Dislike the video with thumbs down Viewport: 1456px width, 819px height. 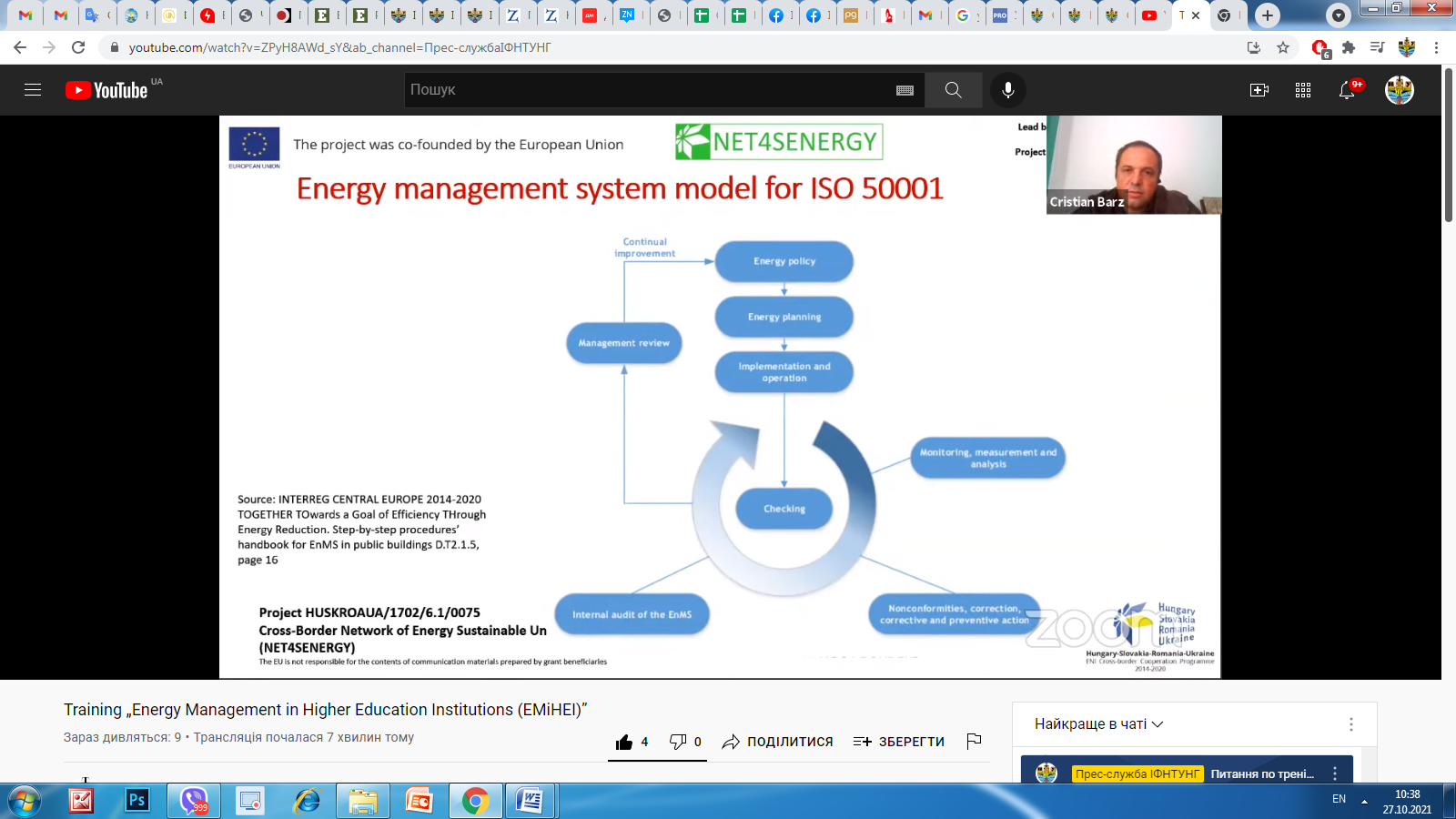pyautogui.click(x=678, y=742)
